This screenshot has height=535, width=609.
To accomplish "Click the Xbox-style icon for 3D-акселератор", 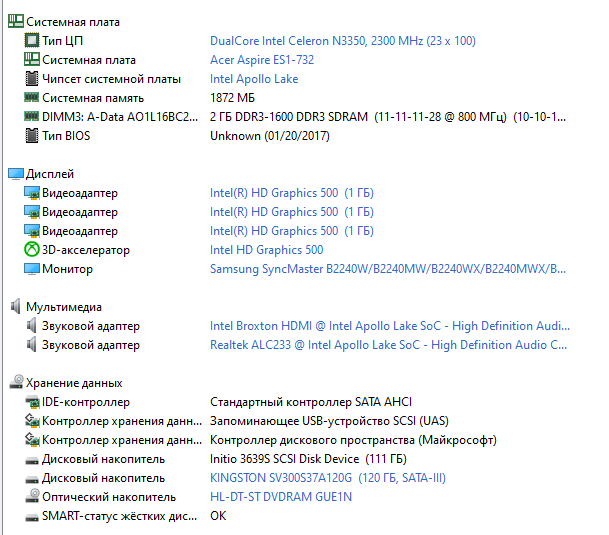I will (x=32, y=249).
